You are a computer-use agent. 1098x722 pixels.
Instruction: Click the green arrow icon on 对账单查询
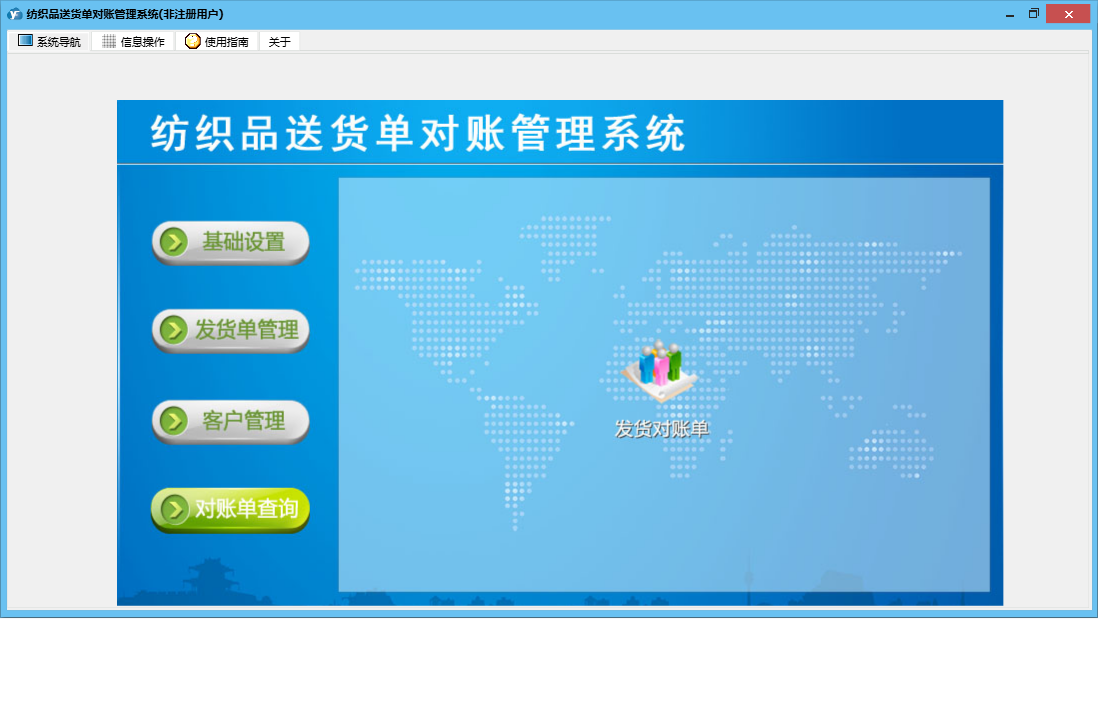coord(174,509)
